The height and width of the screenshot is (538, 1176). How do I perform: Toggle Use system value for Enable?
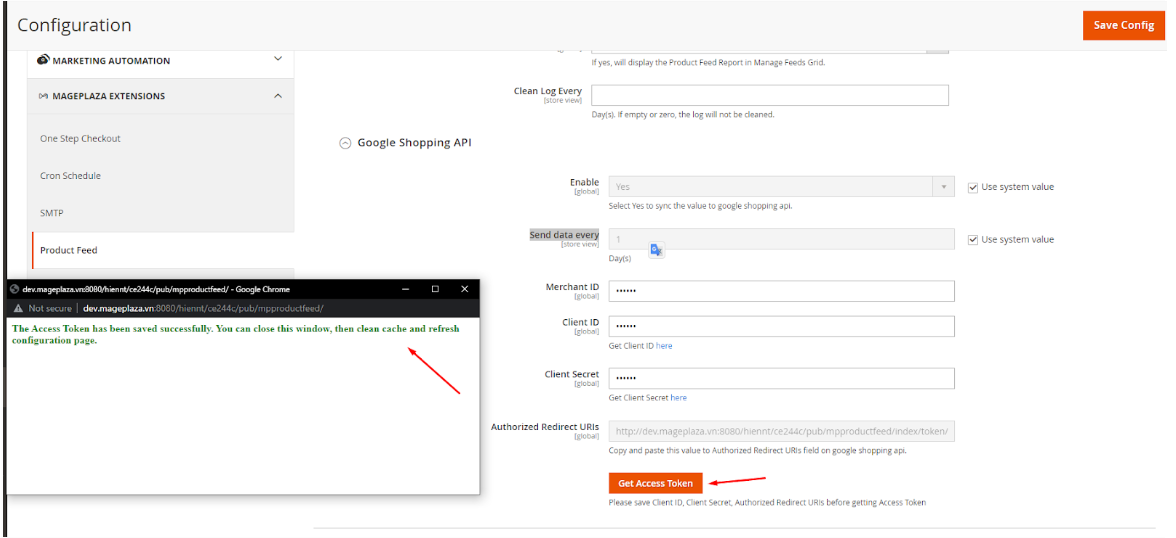[x=973, y=187]
